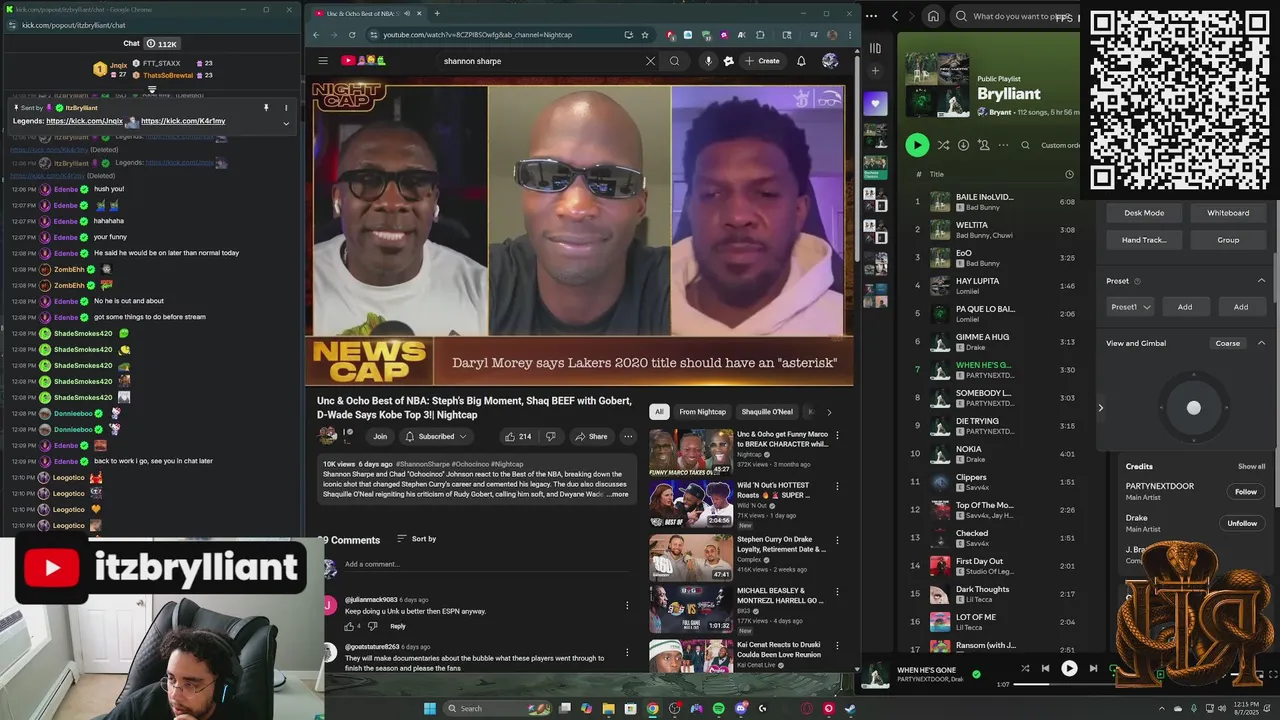Reload the YouTube page in Chrome
1280x720 pixels.
click(352, 35)
